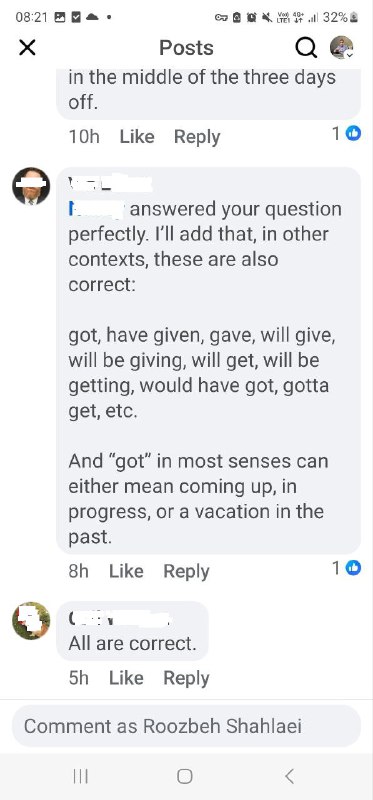The image size is (373, 800).
Task: Focus the Comment as Roozbeh Shahlaei field
Action: 186,726
